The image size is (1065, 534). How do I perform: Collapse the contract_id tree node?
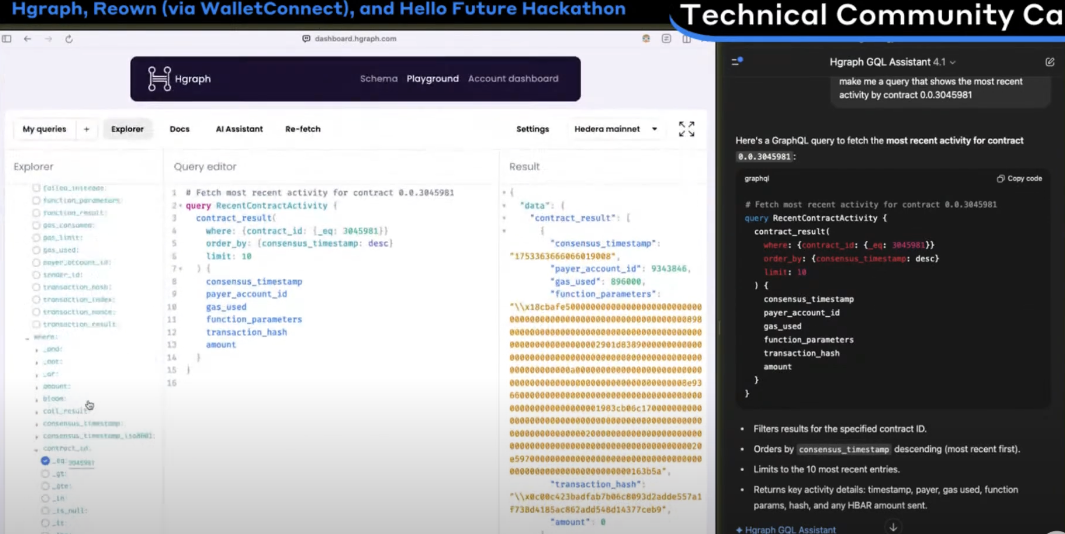click(37, 449)
